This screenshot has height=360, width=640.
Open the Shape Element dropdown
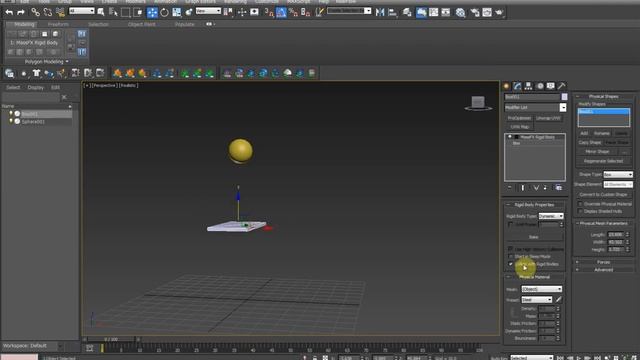(x=618, y=184)
